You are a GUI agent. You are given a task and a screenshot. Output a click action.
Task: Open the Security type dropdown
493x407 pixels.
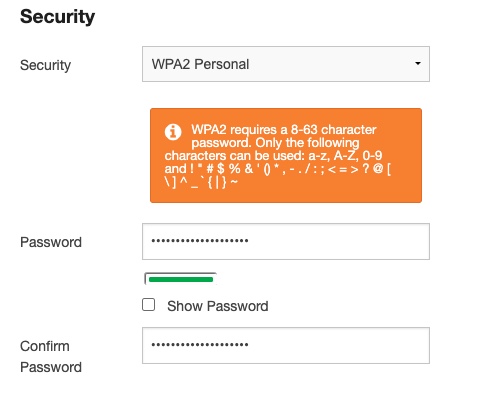(286, 64)
